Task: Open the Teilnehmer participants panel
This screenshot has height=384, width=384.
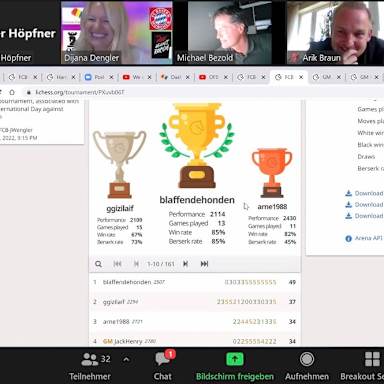Action: coord(90,366)
